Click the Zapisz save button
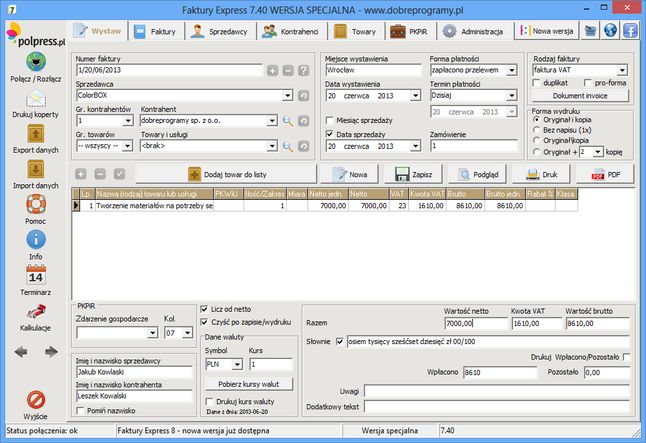Viewport: 646px width, 443px height. (413, 174)
